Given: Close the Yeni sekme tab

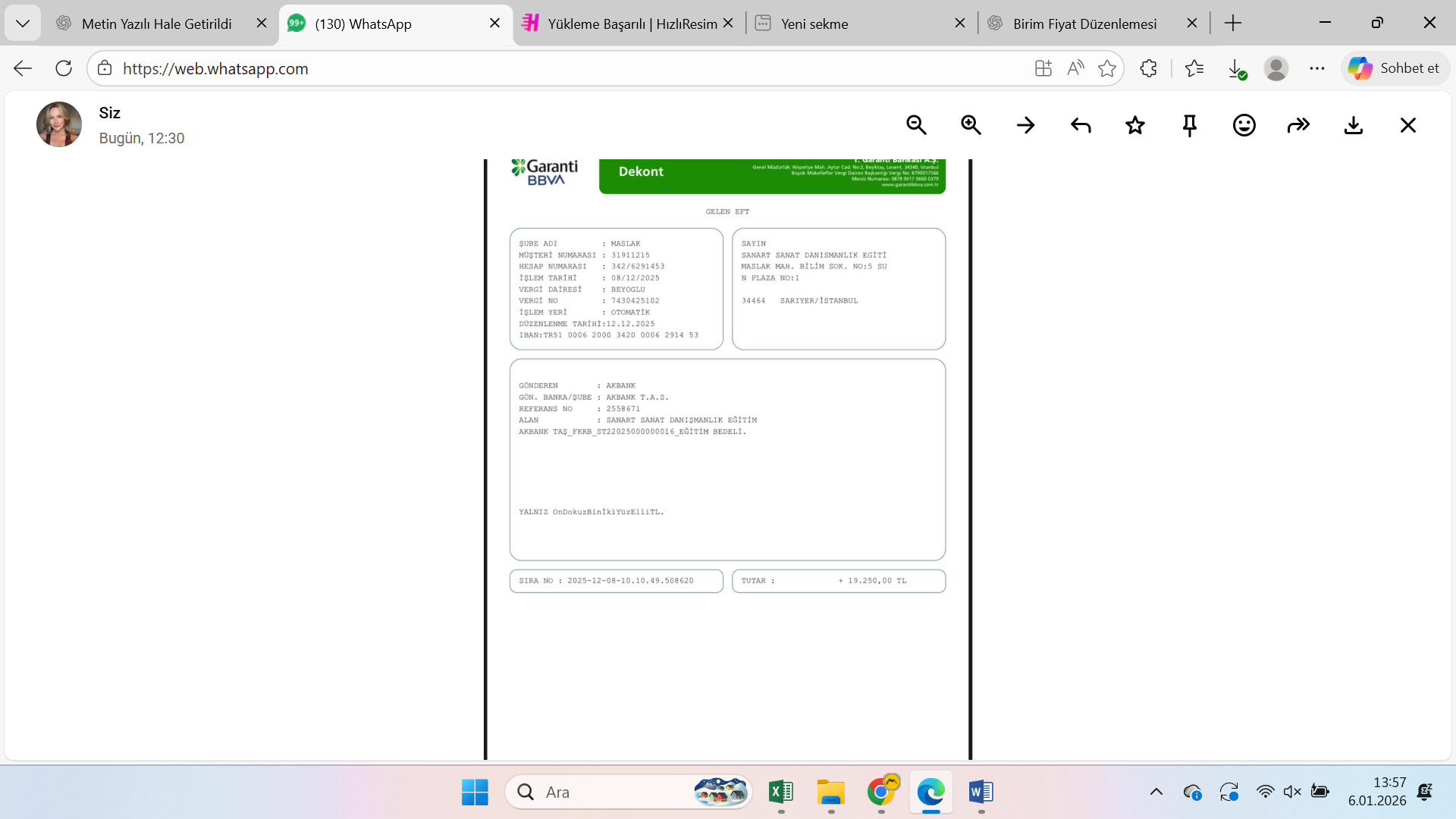Looking at the screenshot, I should tap(960, 24).
